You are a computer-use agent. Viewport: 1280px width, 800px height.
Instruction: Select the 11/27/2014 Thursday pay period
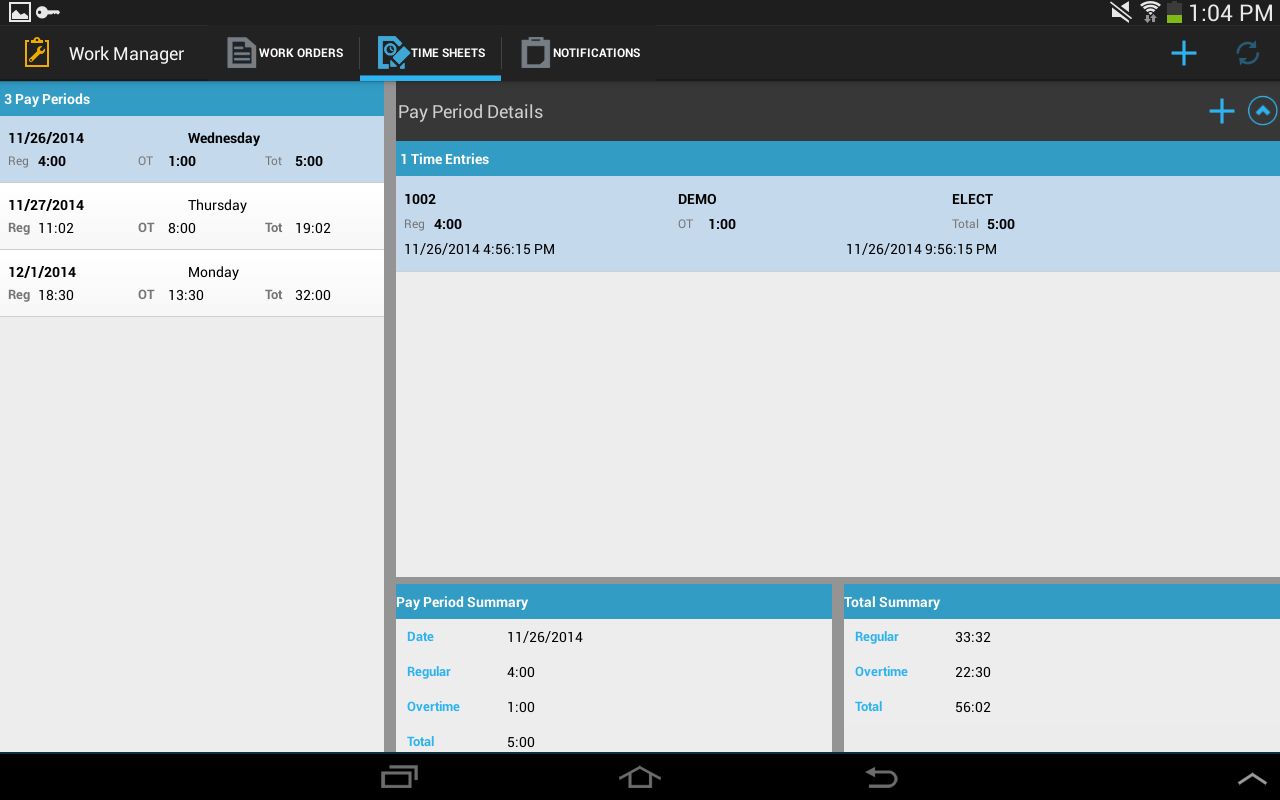192,216
